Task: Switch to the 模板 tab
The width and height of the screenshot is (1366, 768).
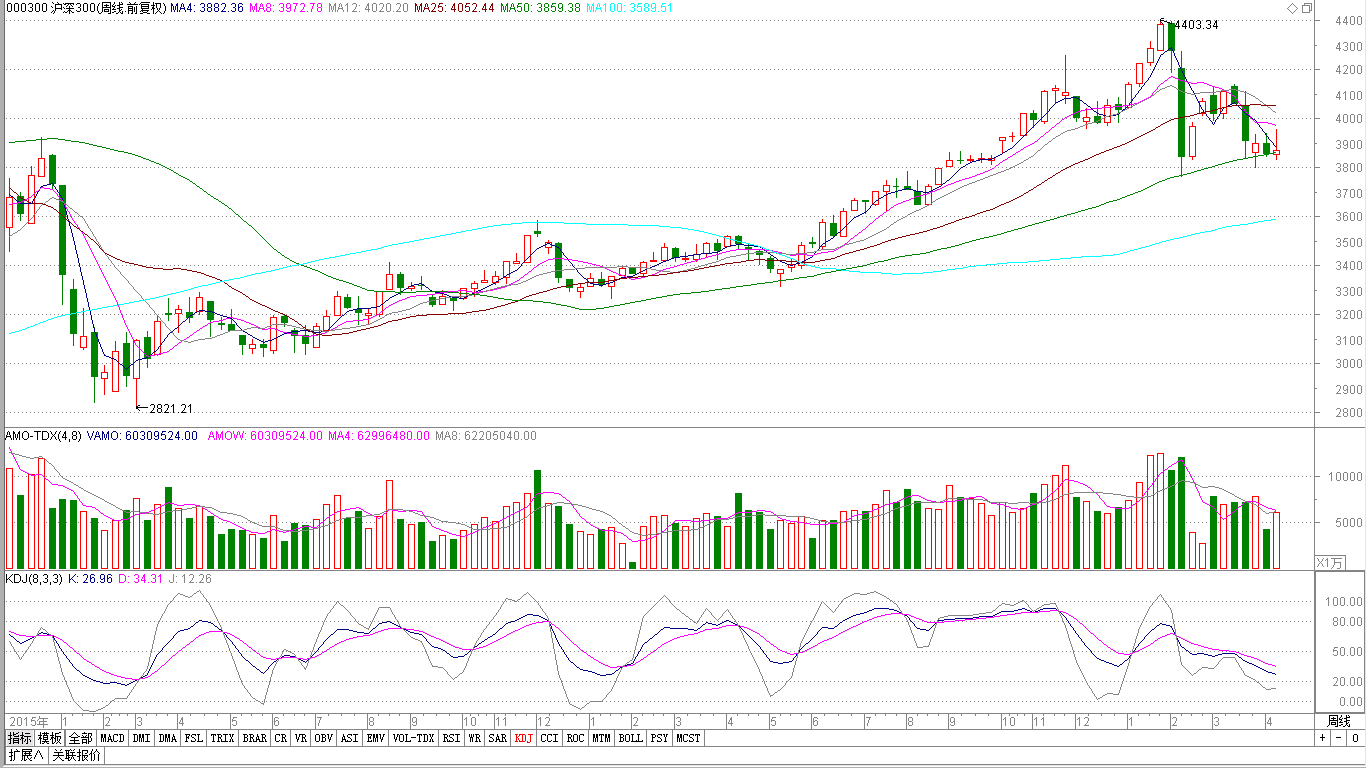Action: coord(50,738)
